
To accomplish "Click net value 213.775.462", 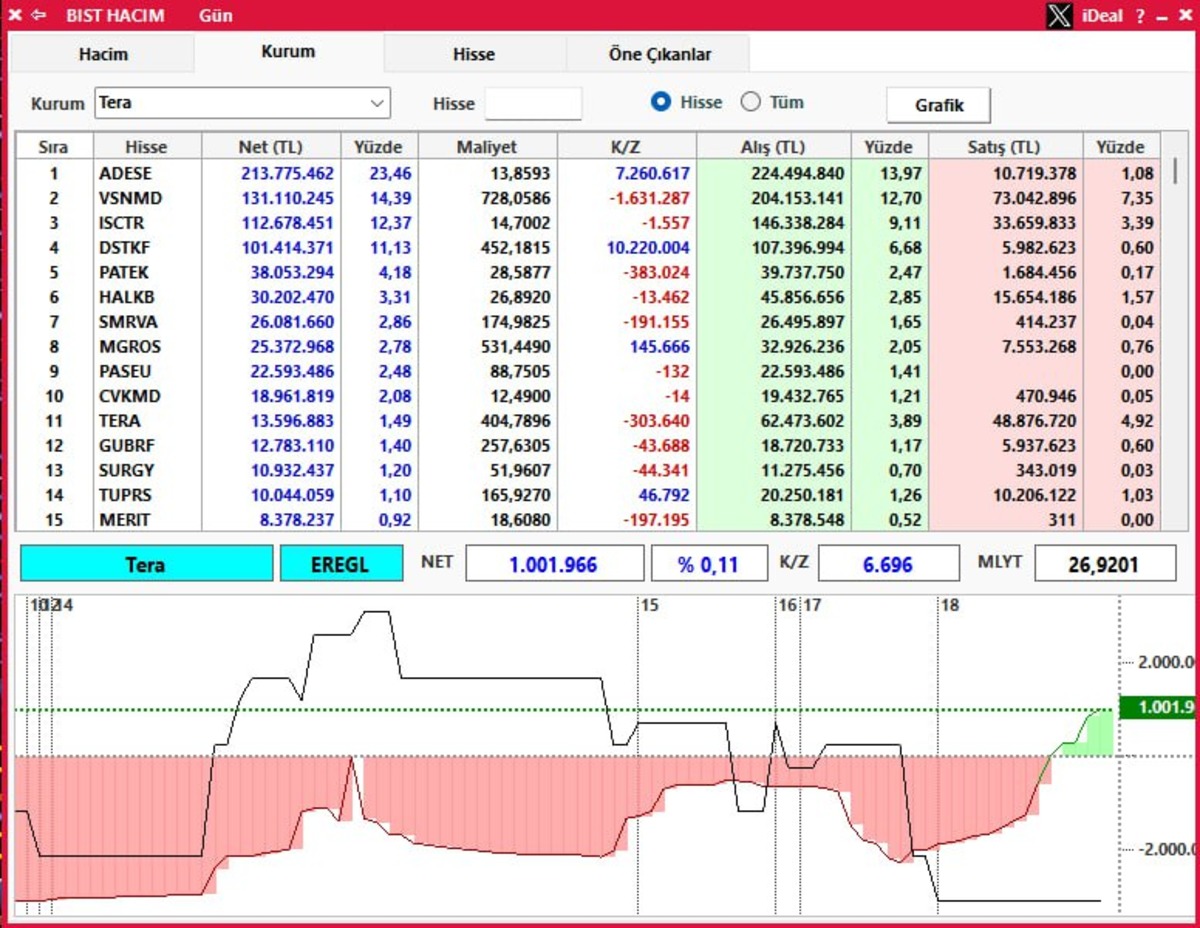I will point(288,174).
